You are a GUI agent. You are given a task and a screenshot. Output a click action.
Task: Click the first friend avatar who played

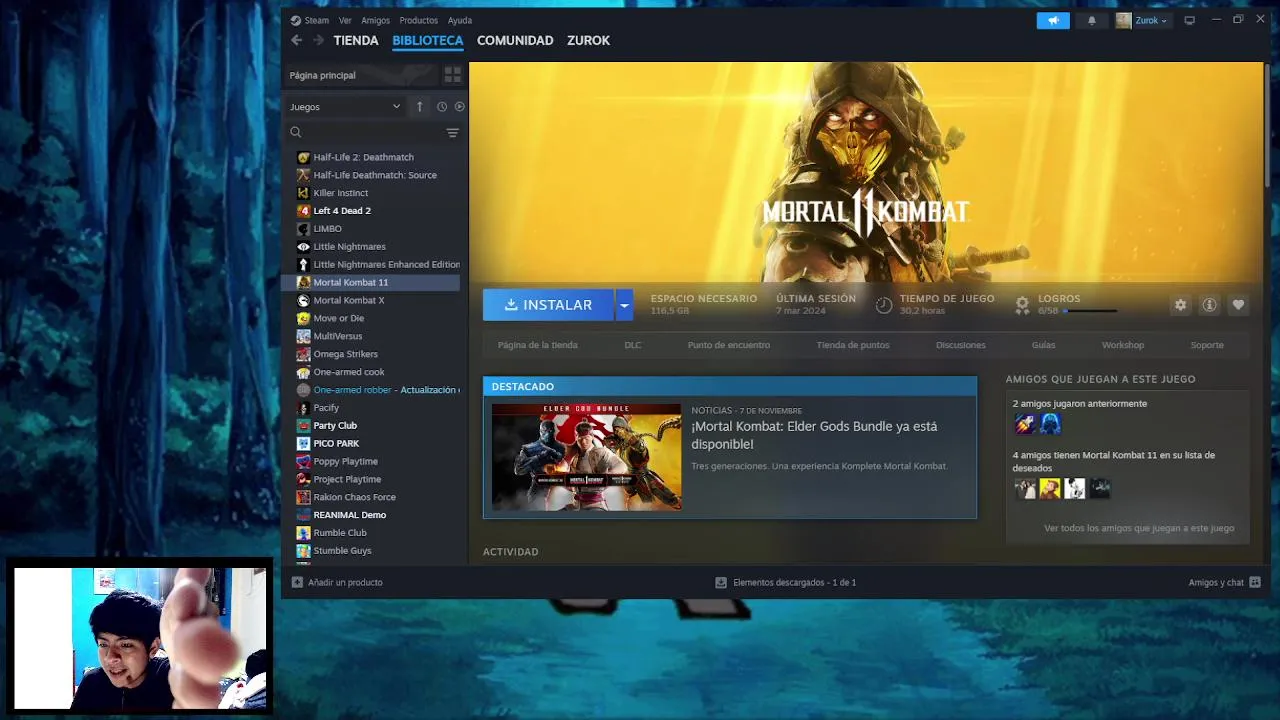tap(1024, 424)
